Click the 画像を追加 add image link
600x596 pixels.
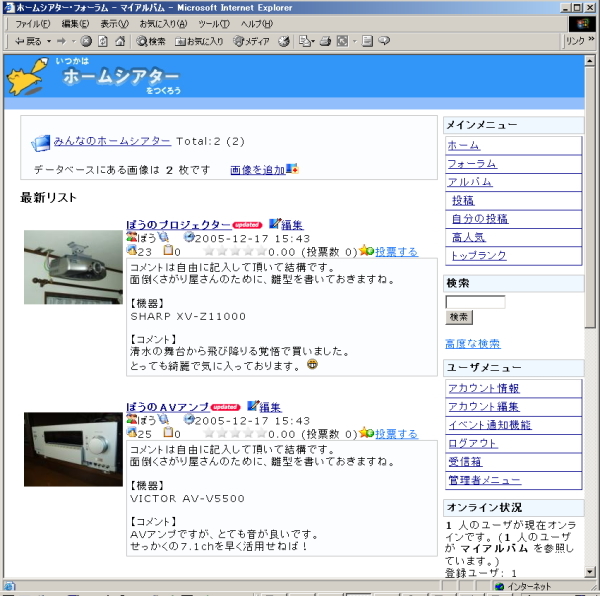258,170
